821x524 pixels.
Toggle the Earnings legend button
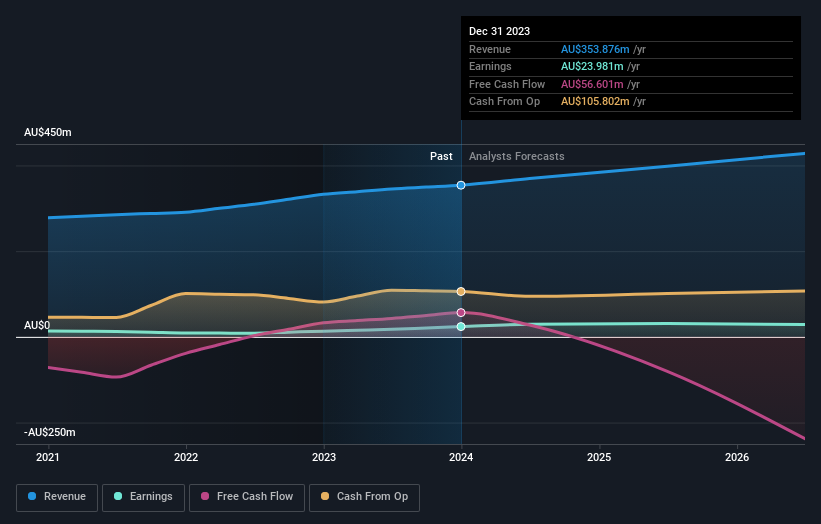click(143, 497)
